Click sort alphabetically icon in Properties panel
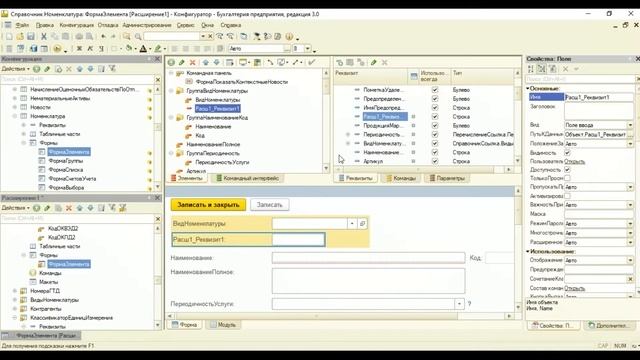This screenshot has width=640, height=360. tap(531, 69)
